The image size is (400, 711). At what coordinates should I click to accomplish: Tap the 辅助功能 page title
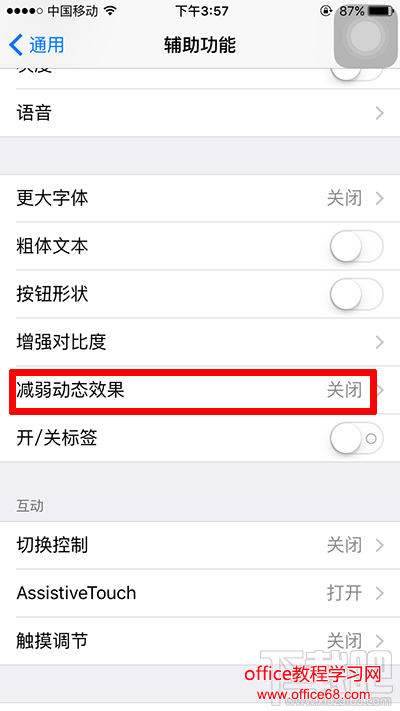(x=200, y=45)
